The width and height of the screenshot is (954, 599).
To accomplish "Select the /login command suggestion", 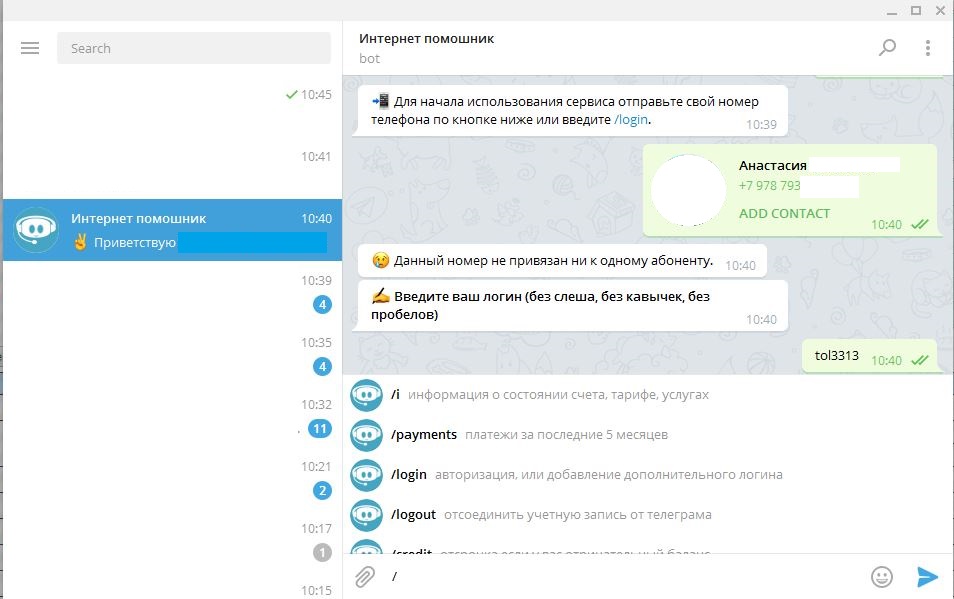I will point(648,475).
